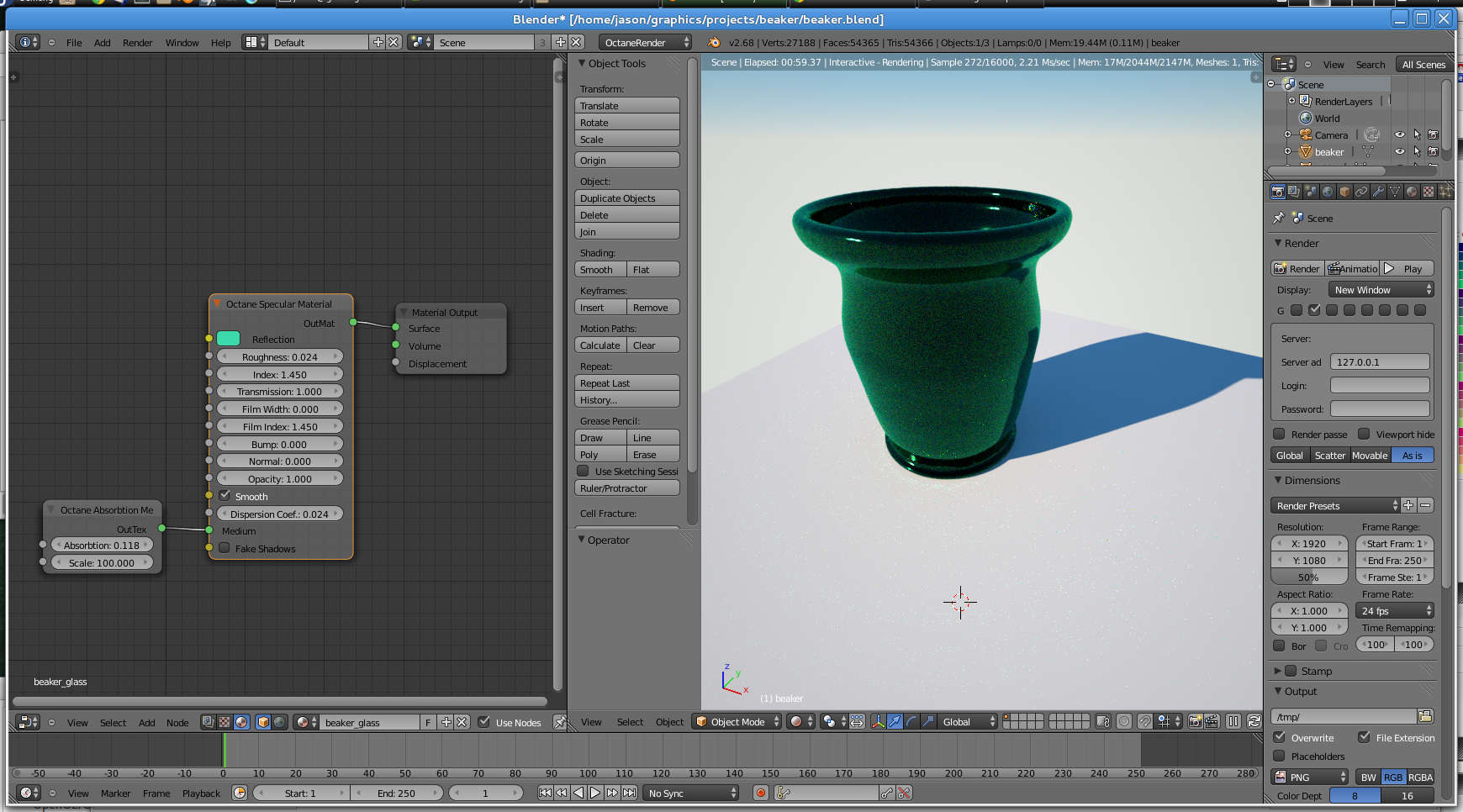Select the RGBA color mode button
Viewport: 1463px width, 812px height.
[1420, 778]
